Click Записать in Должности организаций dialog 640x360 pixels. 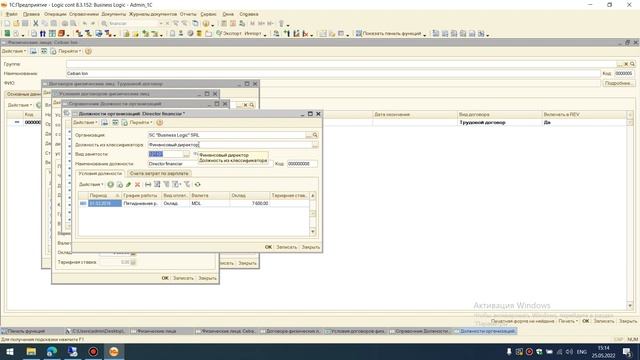pos(287,247)
